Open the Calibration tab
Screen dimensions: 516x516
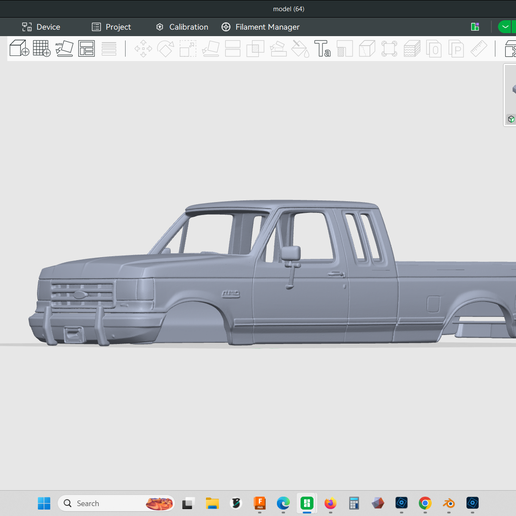(182, 27)
